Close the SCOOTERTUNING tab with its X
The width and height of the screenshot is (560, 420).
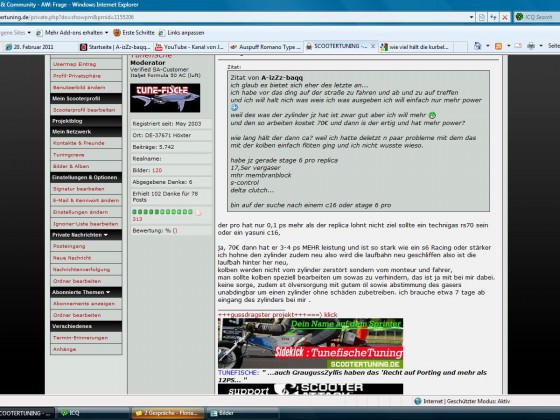[372, 46]
